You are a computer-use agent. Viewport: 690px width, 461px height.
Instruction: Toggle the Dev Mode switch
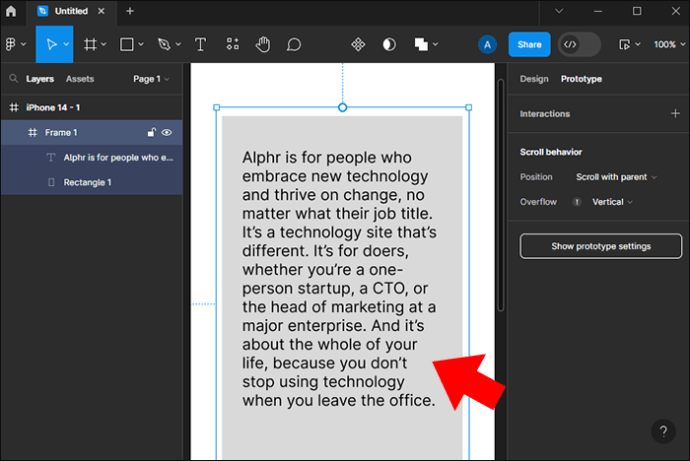[x=579, y=44]
